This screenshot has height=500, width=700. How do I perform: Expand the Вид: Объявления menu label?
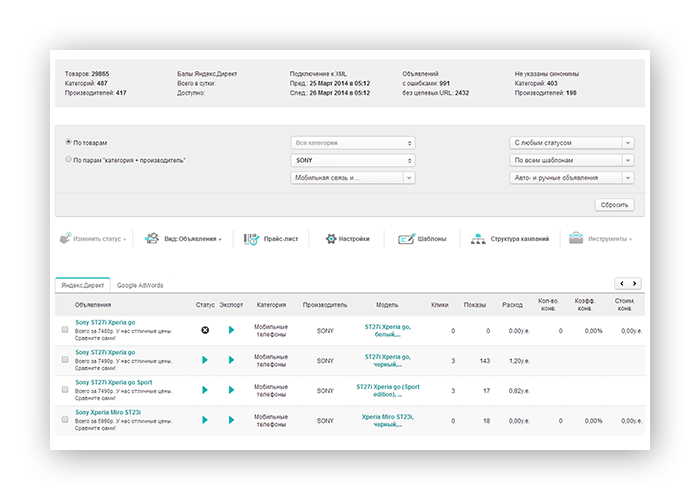click(193, 239)
